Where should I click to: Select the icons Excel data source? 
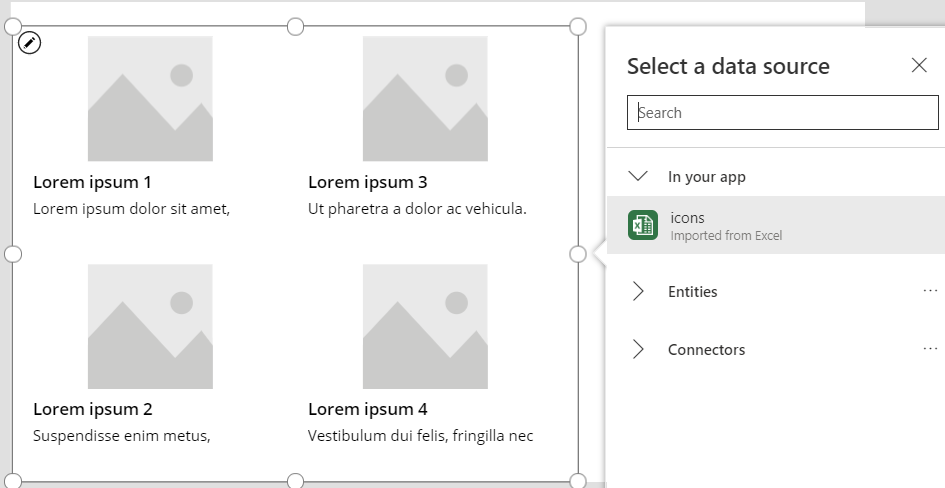point(776,225)
